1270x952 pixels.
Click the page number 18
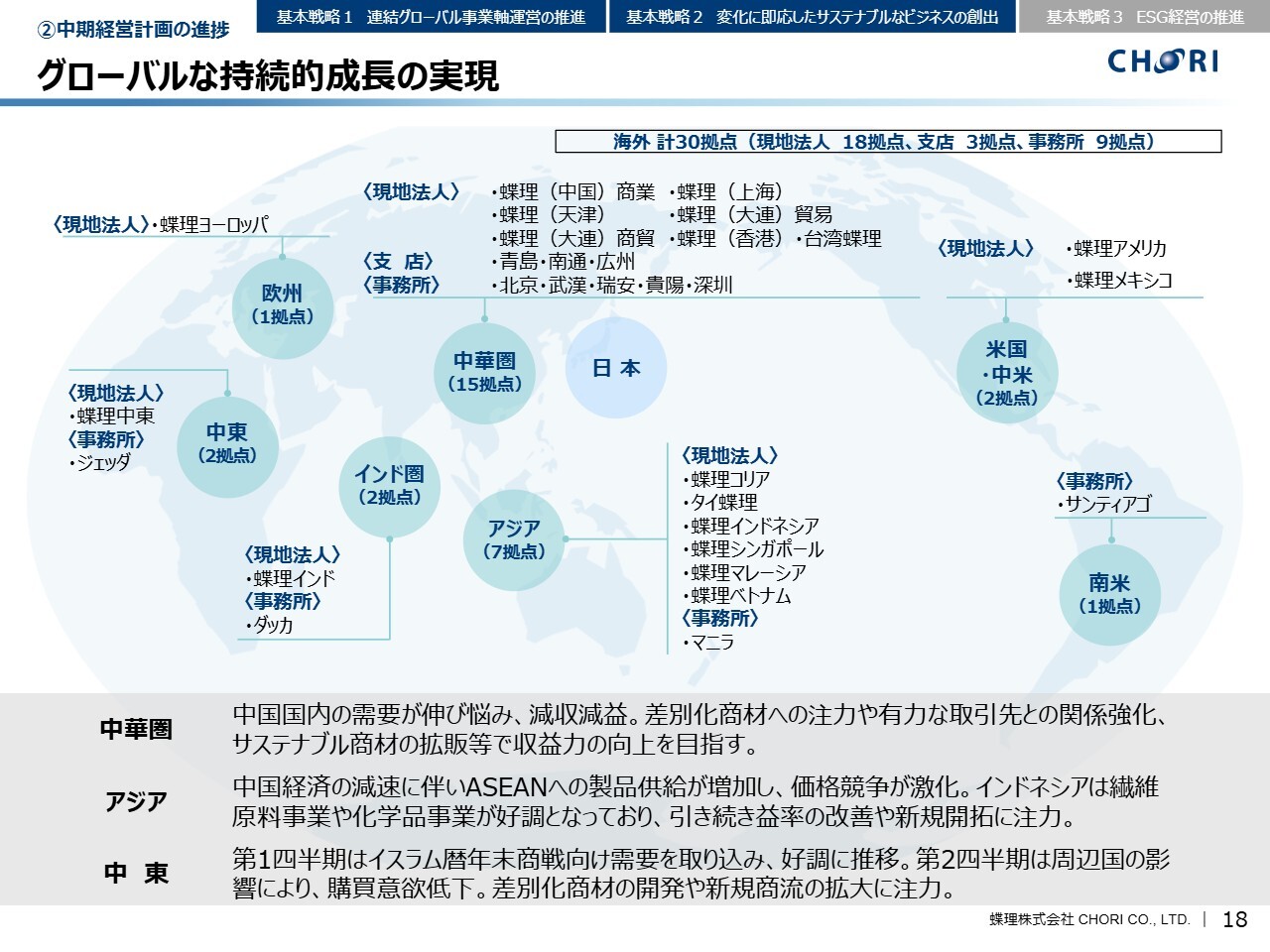coord(1234,919)
